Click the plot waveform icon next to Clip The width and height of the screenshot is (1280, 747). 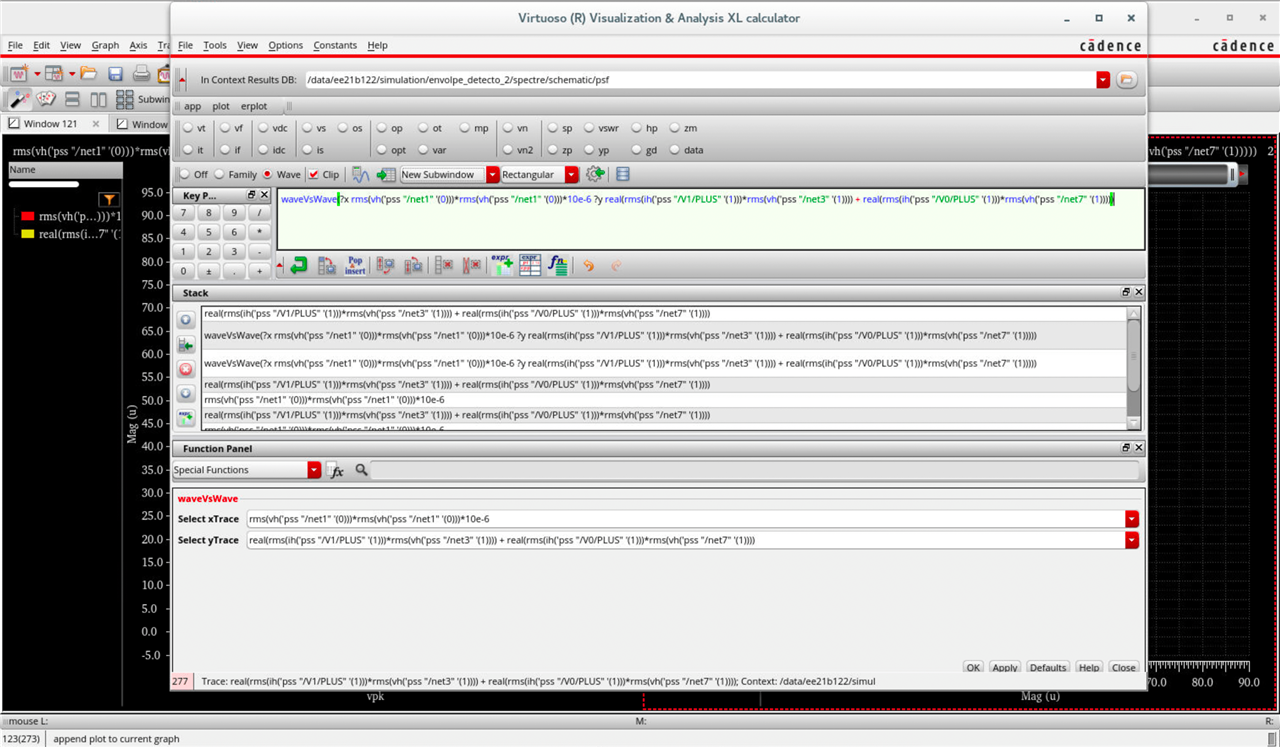tap(361, 174)
